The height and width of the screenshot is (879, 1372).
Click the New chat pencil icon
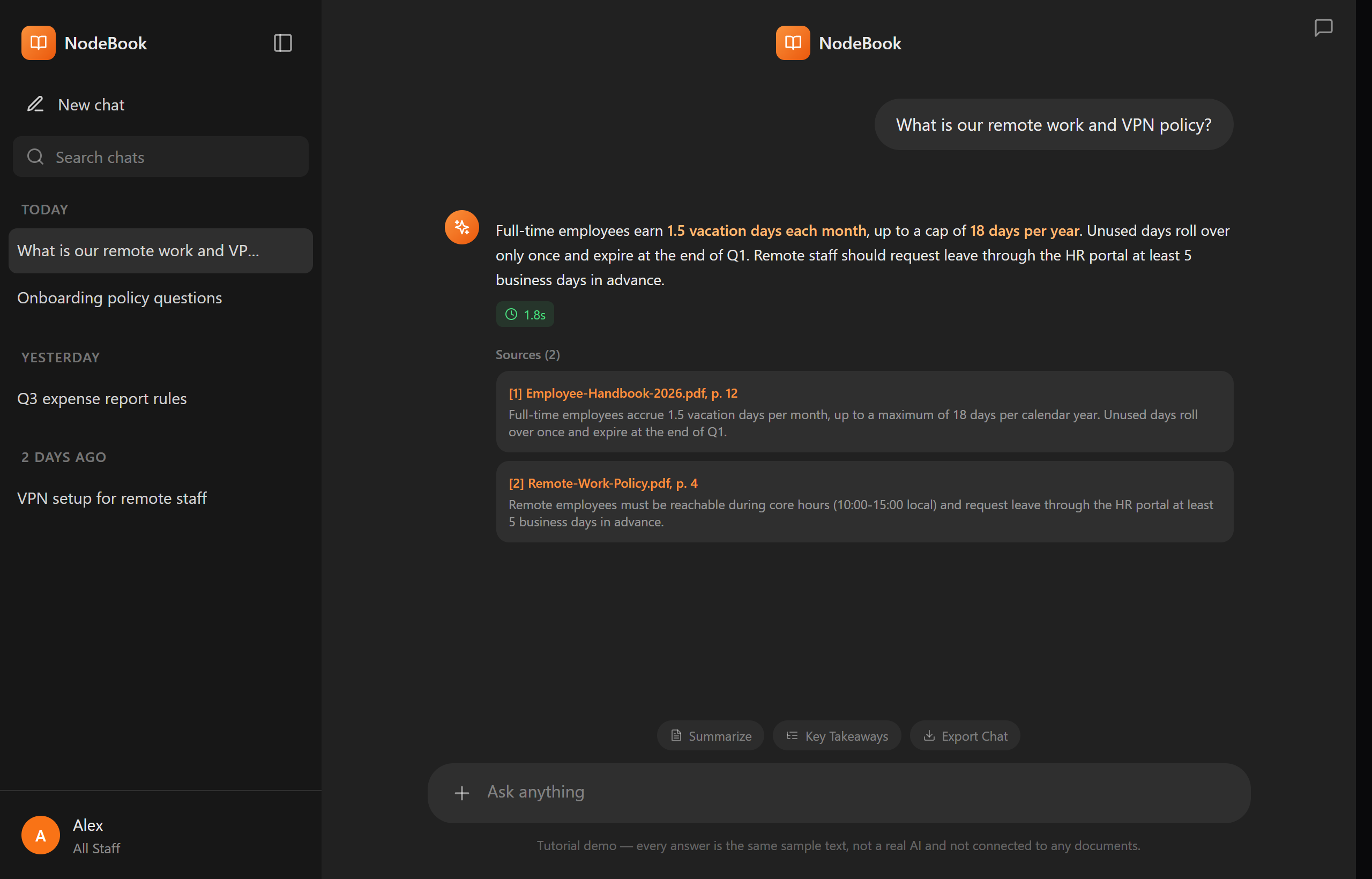pos(35,105)
